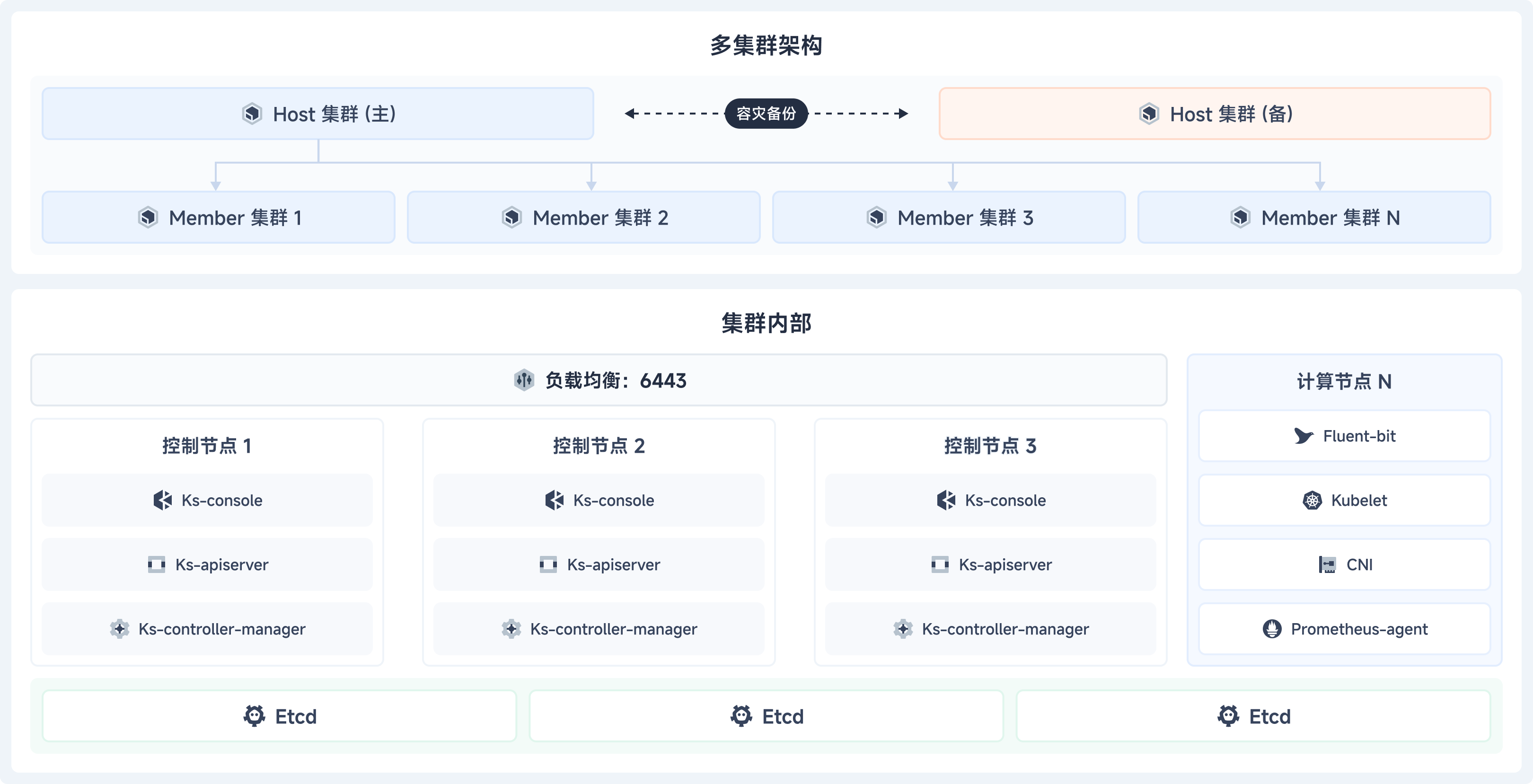Click the 容灾备份 pill label
This screenshot has height=784, width=1533.
click(766, 114)
